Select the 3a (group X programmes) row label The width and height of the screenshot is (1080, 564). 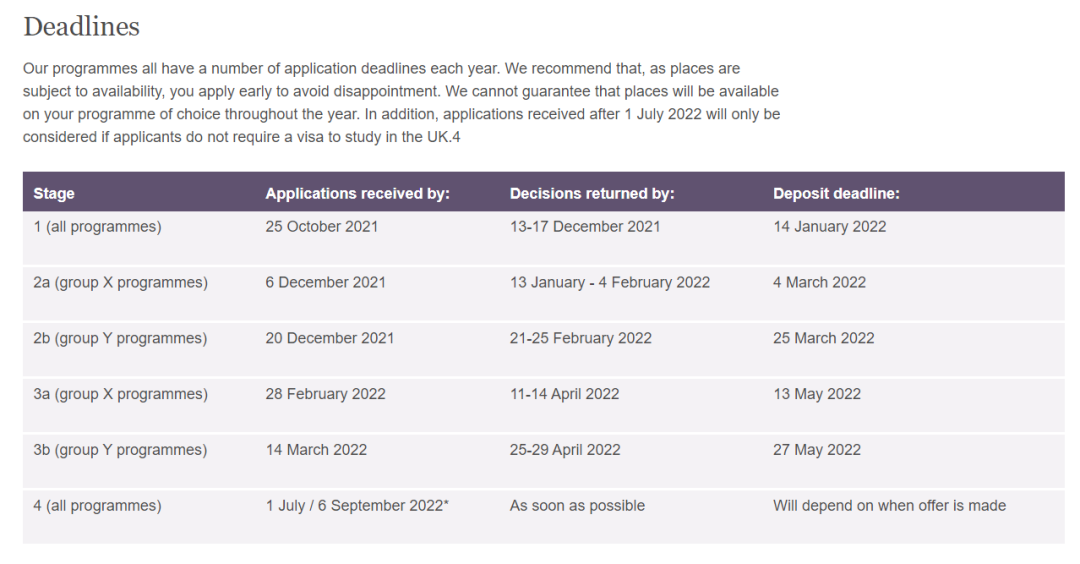tap(121, 394)
